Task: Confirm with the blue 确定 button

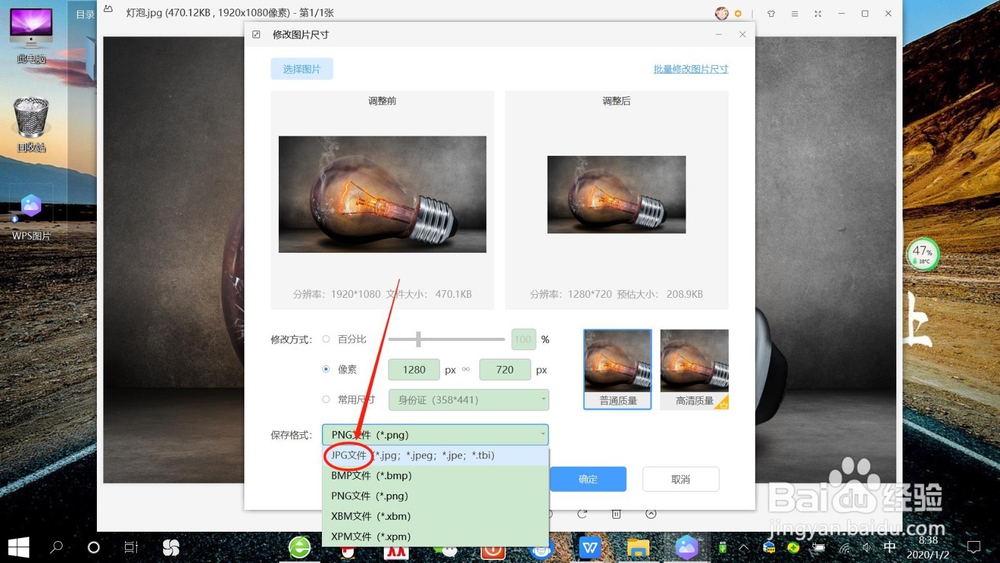Action: [587, 479]
